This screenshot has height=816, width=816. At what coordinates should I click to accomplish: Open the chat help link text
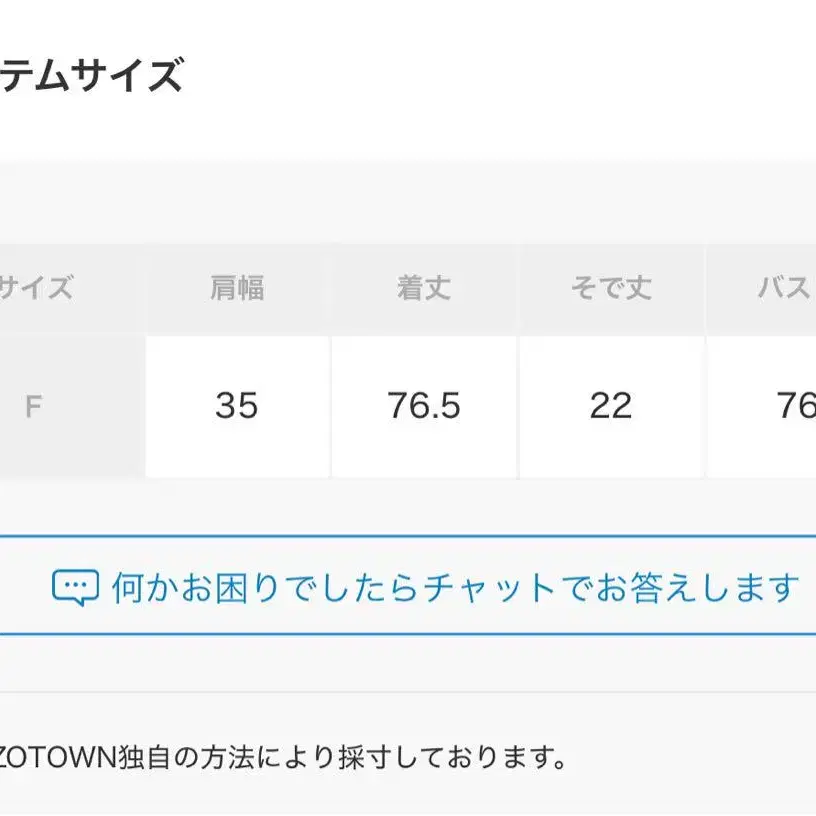[455, 588]
